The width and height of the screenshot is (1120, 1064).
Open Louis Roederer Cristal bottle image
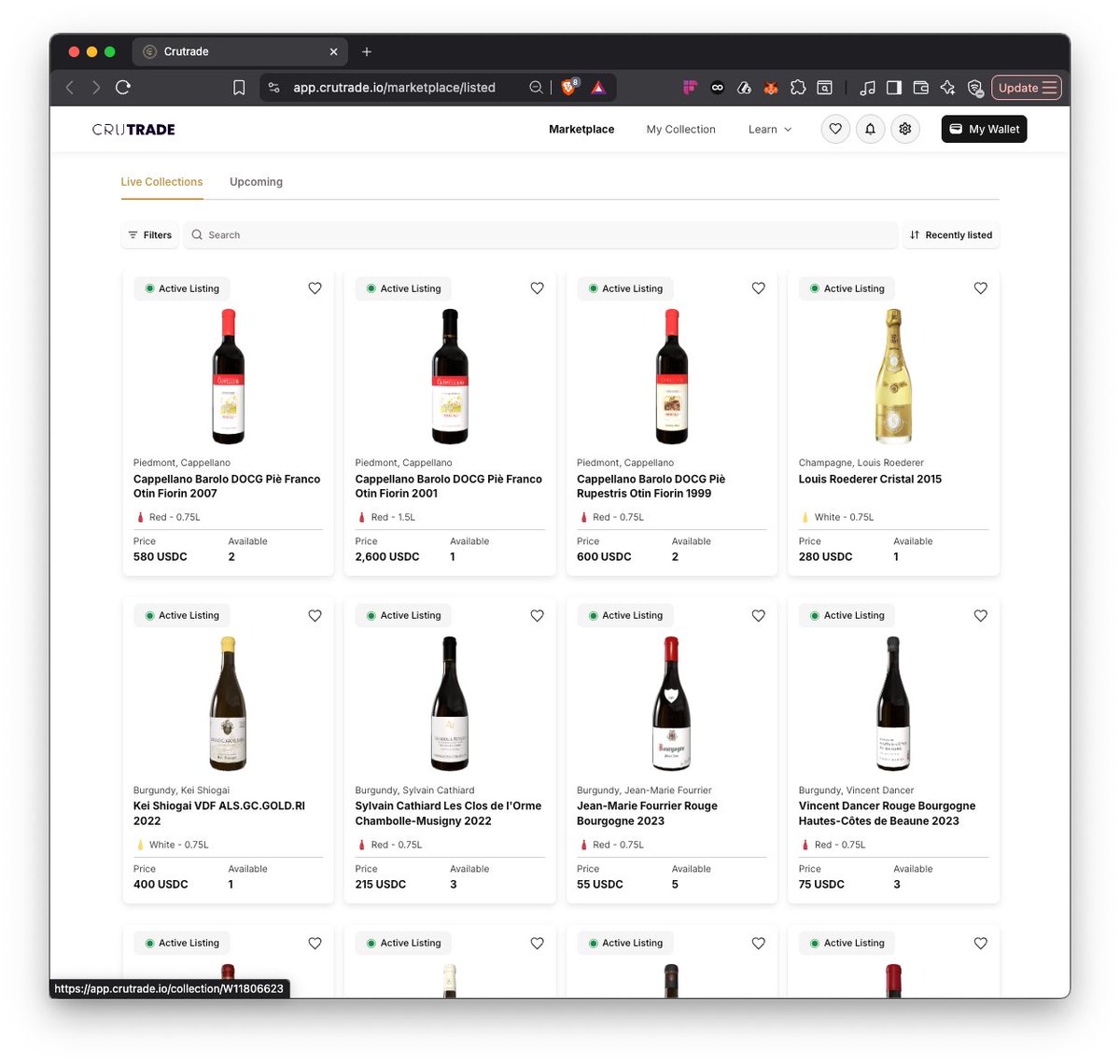(x=893, y=376)
